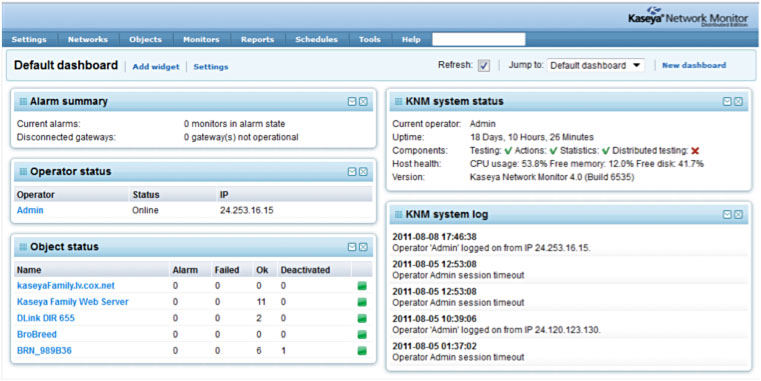Click green status icon for DLink DIR 655
The height and width of the screenshot is (381, 761).
click(x=362, y=318)
